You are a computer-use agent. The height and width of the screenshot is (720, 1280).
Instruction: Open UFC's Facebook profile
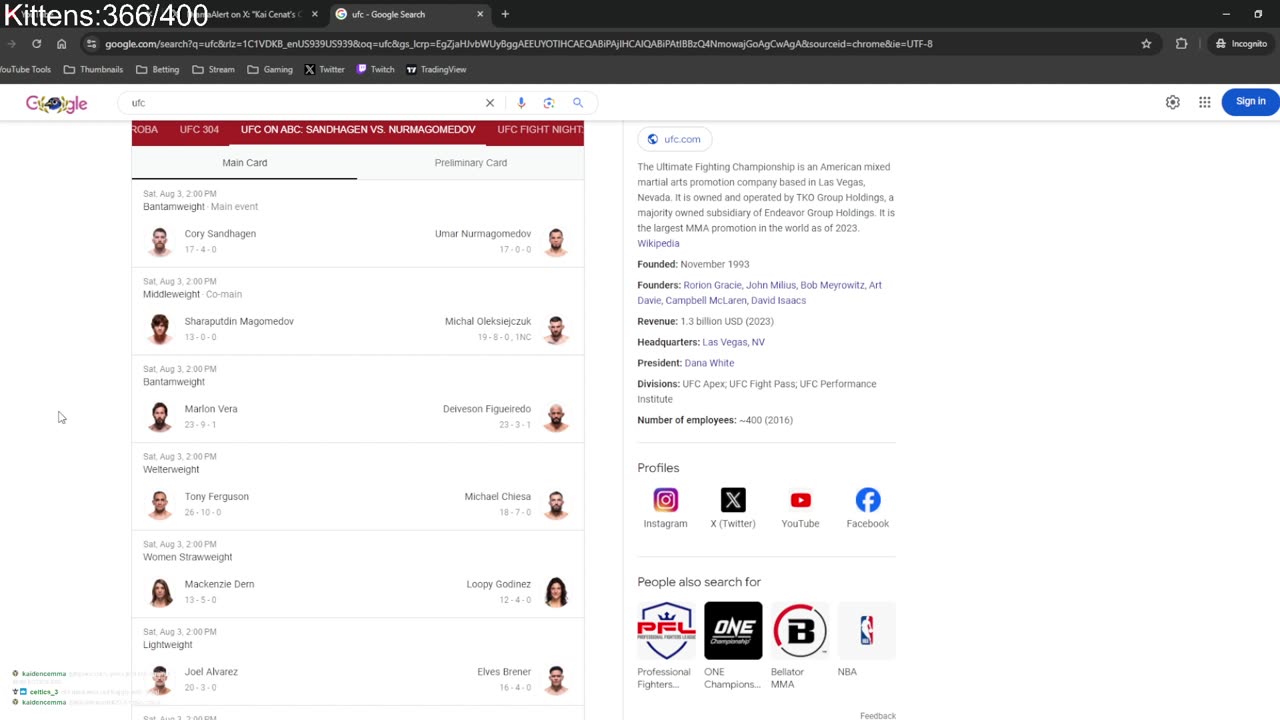point(867,508)
